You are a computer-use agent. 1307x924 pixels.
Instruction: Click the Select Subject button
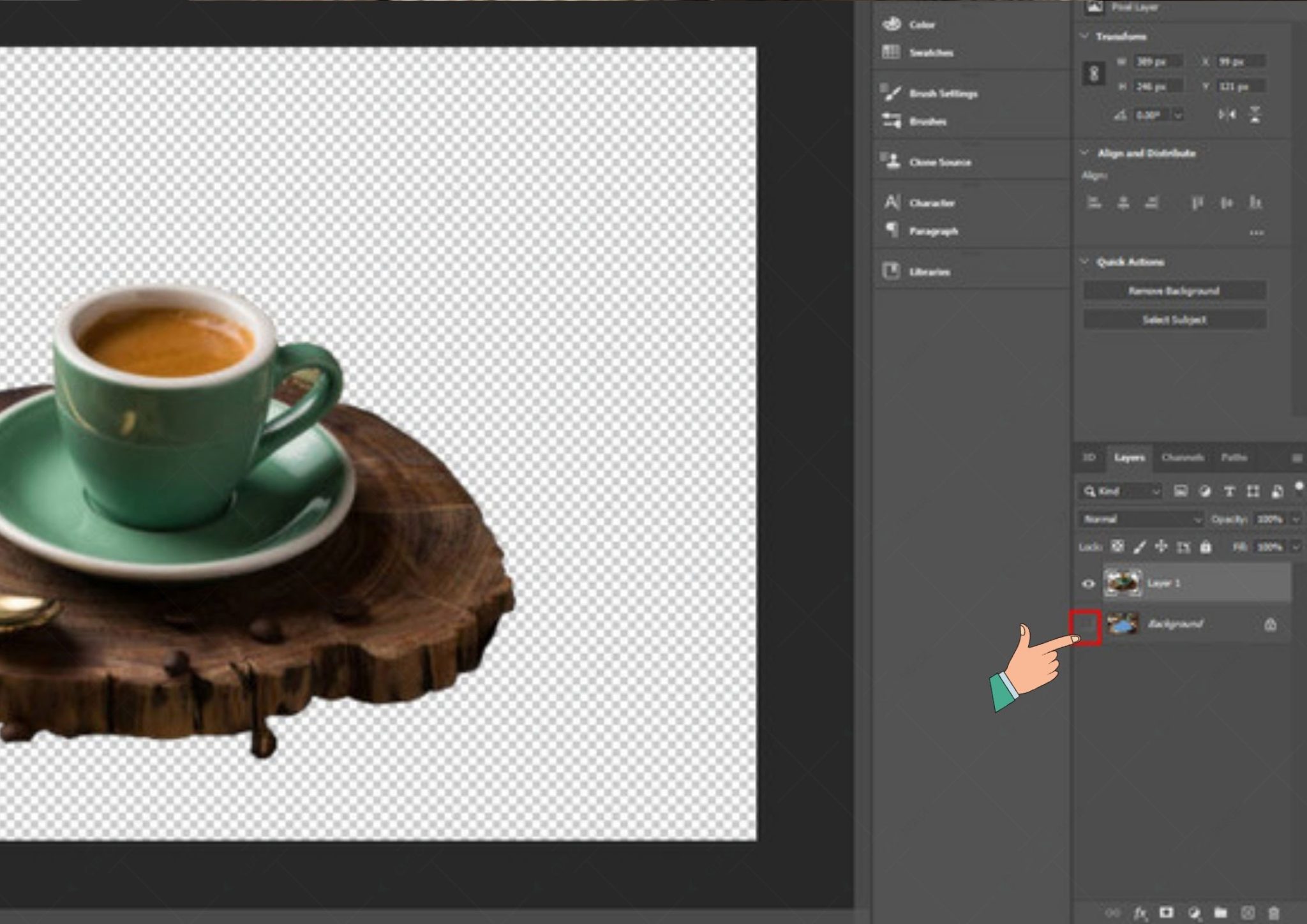pos(1174,320)
